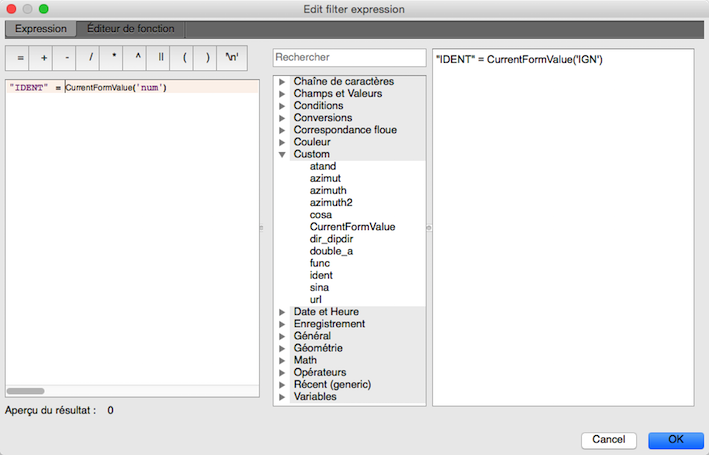709x455 pixels.
Task: Insert the newline character button
Action: (x=232, y=57)
